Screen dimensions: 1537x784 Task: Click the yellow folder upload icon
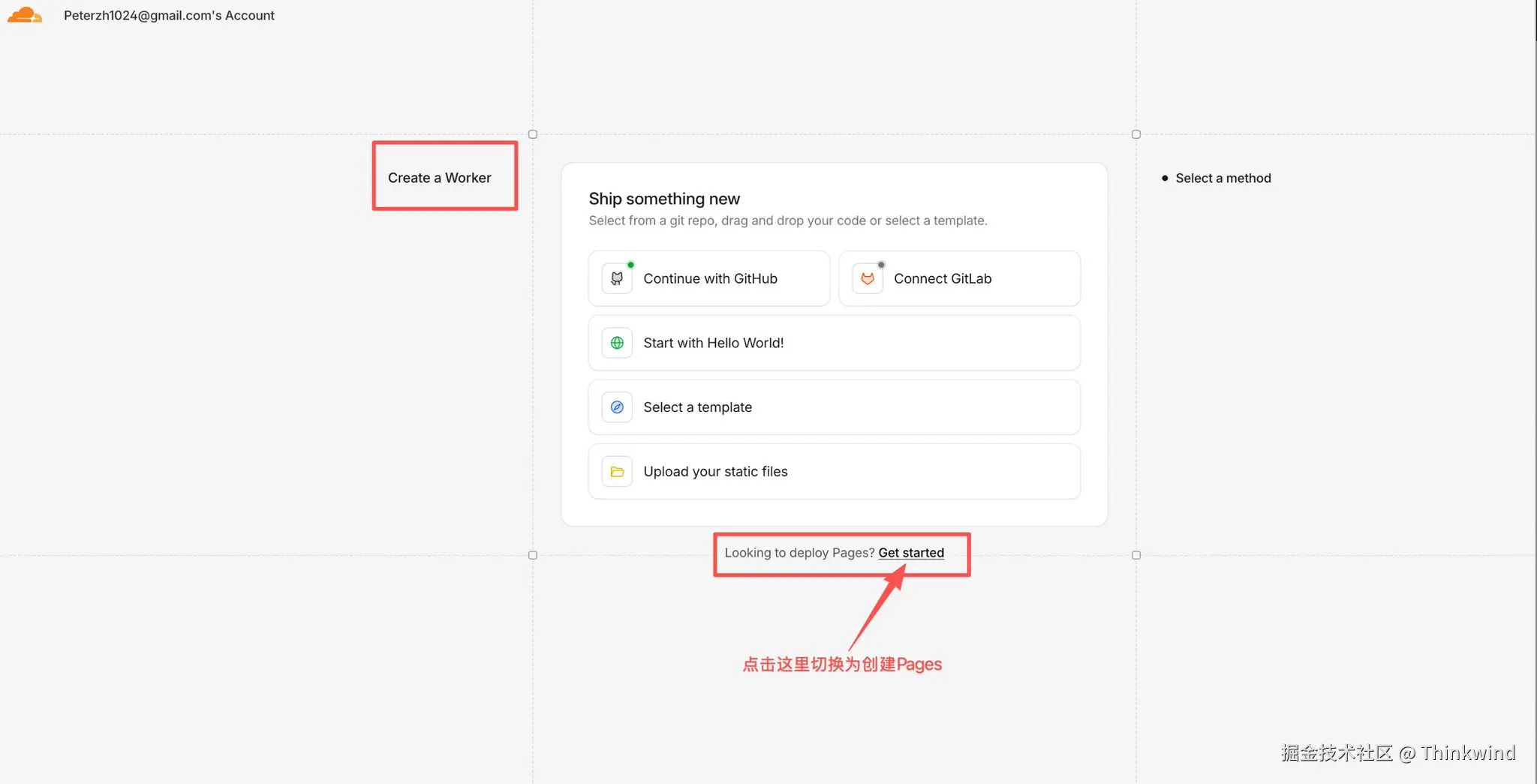(617, 472)
